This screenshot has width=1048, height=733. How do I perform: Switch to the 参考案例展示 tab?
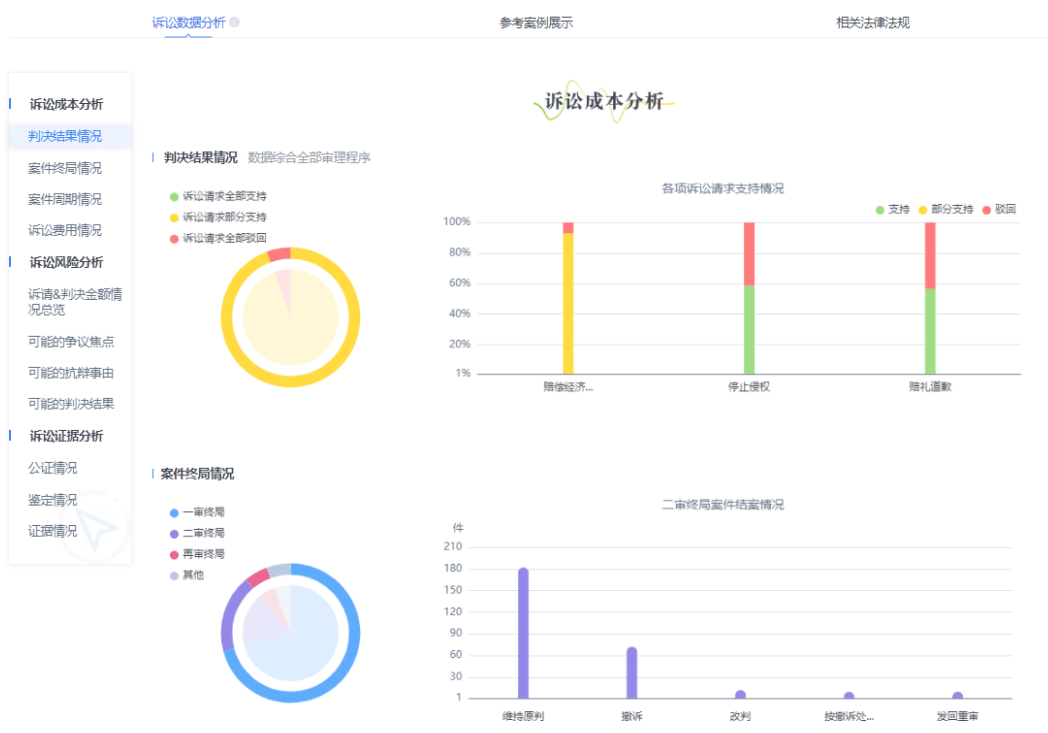(x=536, y=22)
